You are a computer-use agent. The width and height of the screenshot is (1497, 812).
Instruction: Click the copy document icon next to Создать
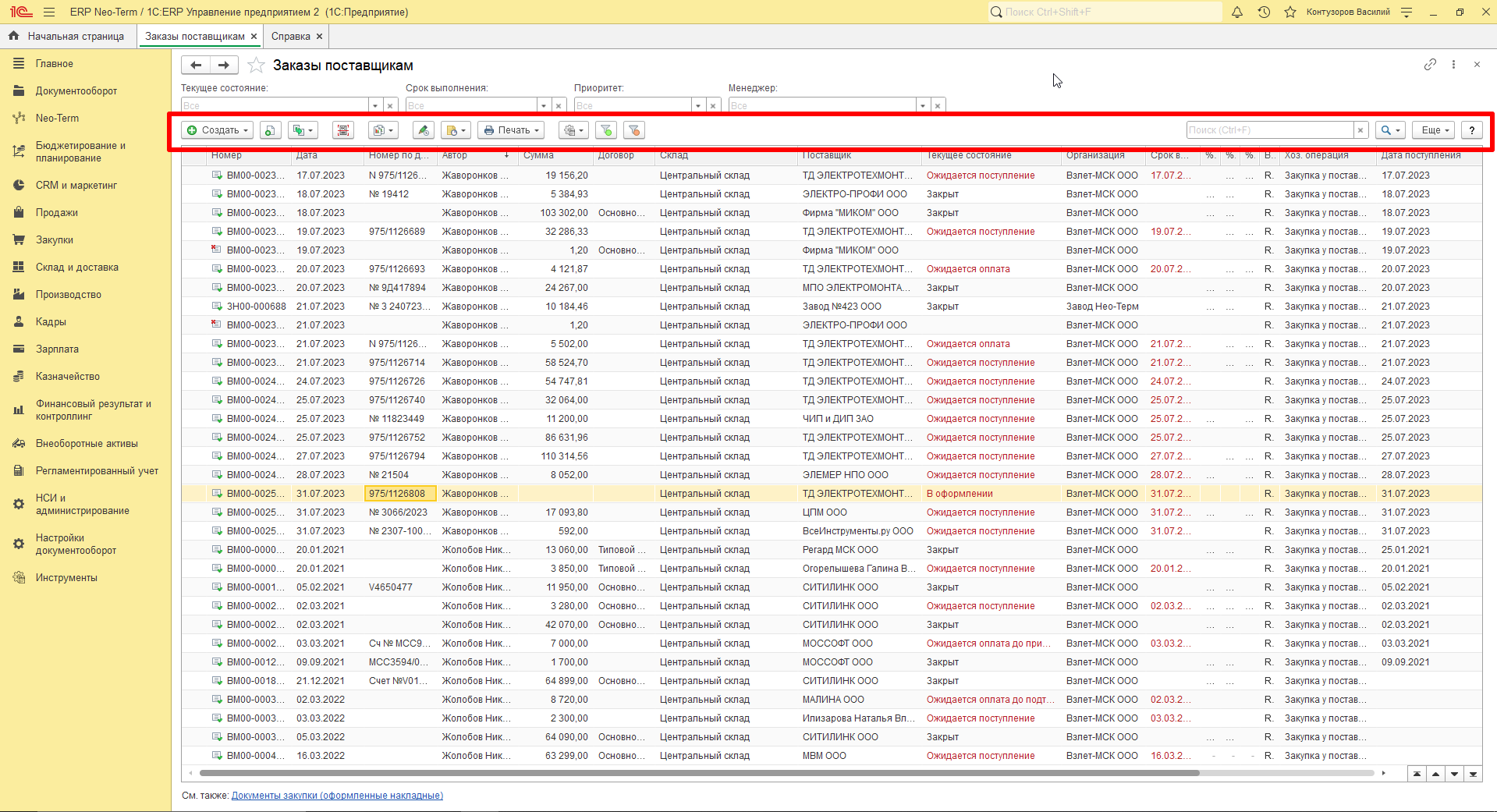click(x=271, y=130)
